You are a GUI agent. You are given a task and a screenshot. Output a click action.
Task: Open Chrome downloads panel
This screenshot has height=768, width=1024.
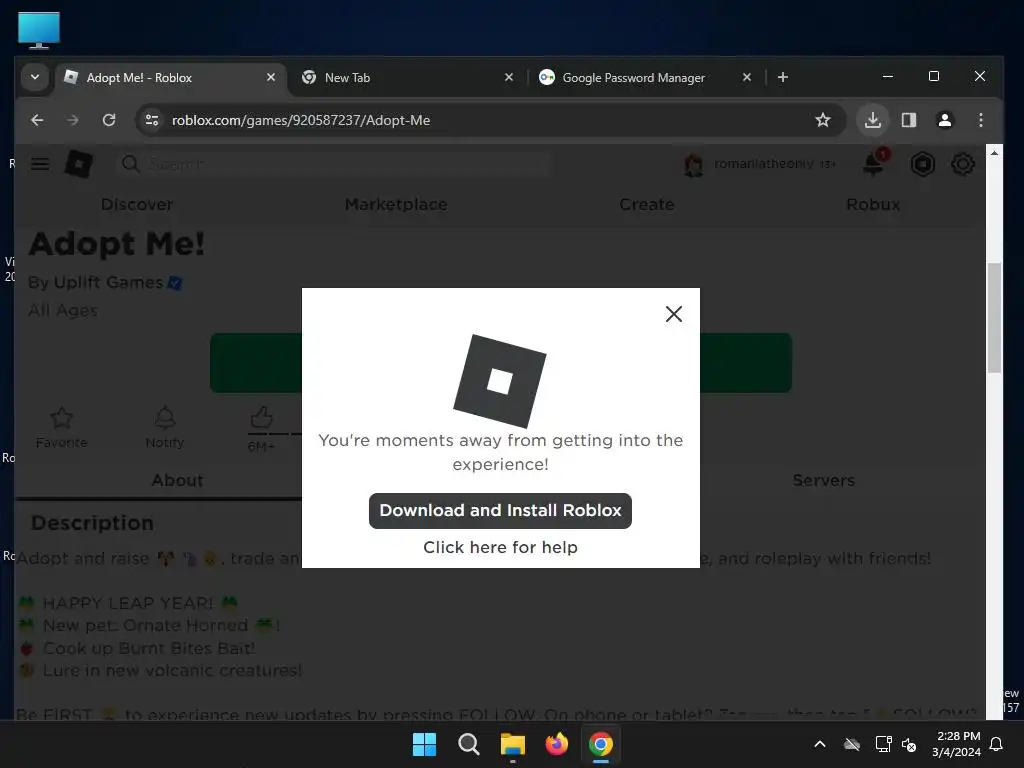point(872,120)
